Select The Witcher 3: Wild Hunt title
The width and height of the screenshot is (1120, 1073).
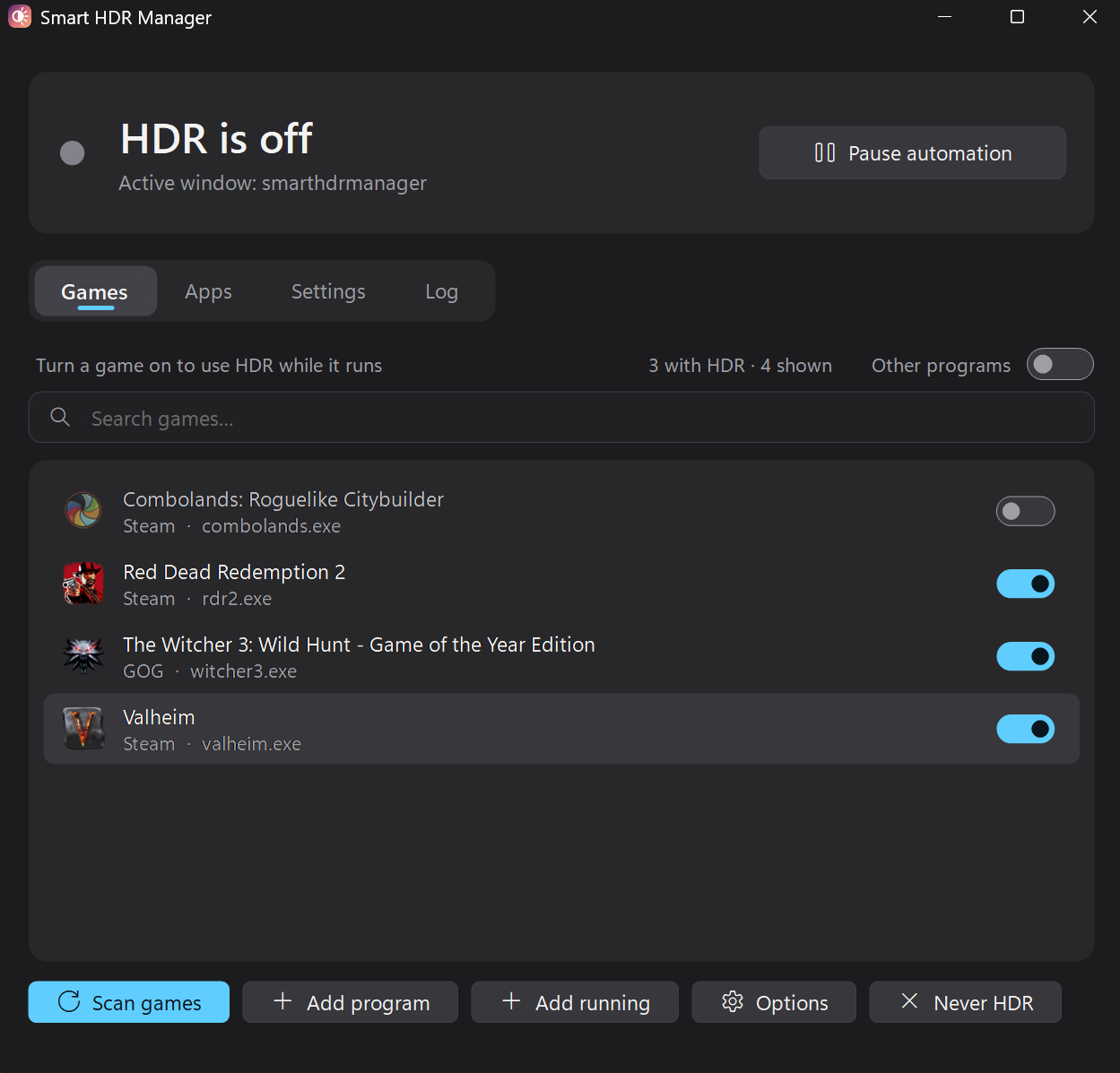pos(359,645)
